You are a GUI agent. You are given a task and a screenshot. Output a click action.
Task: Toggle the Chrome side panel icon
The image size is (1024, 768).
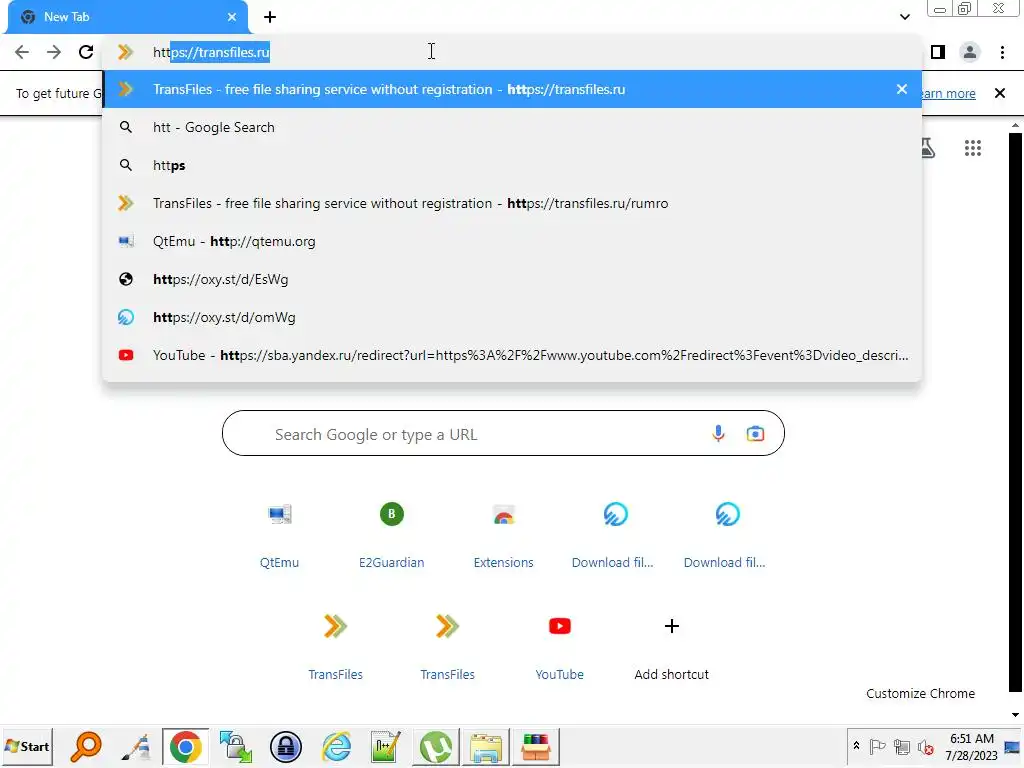(938, 52)
